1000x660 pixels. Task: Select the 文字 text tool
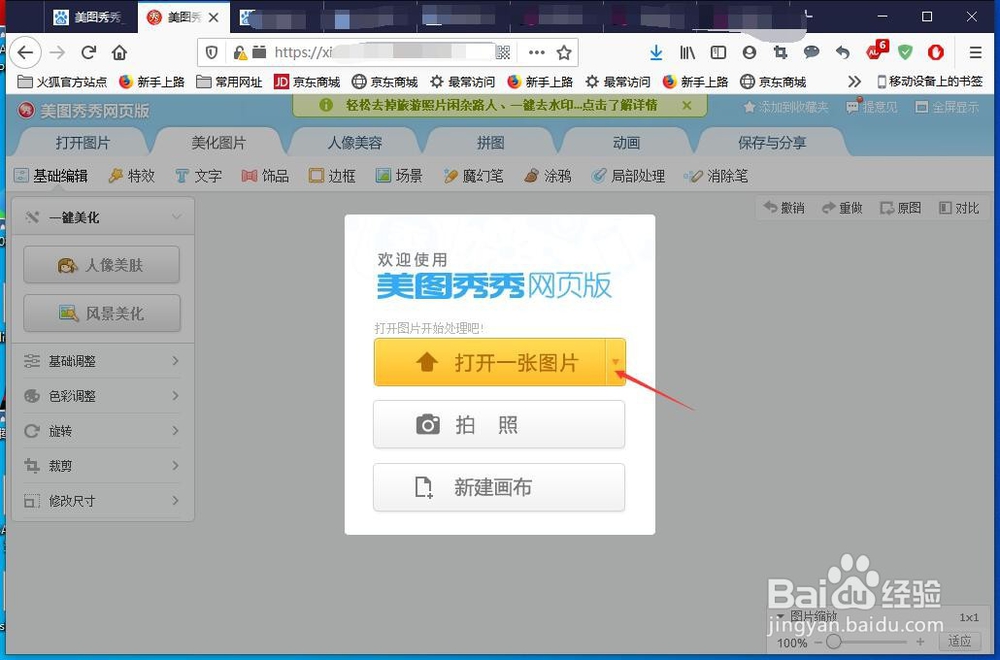pyautogui.click(x=198, y=176)
